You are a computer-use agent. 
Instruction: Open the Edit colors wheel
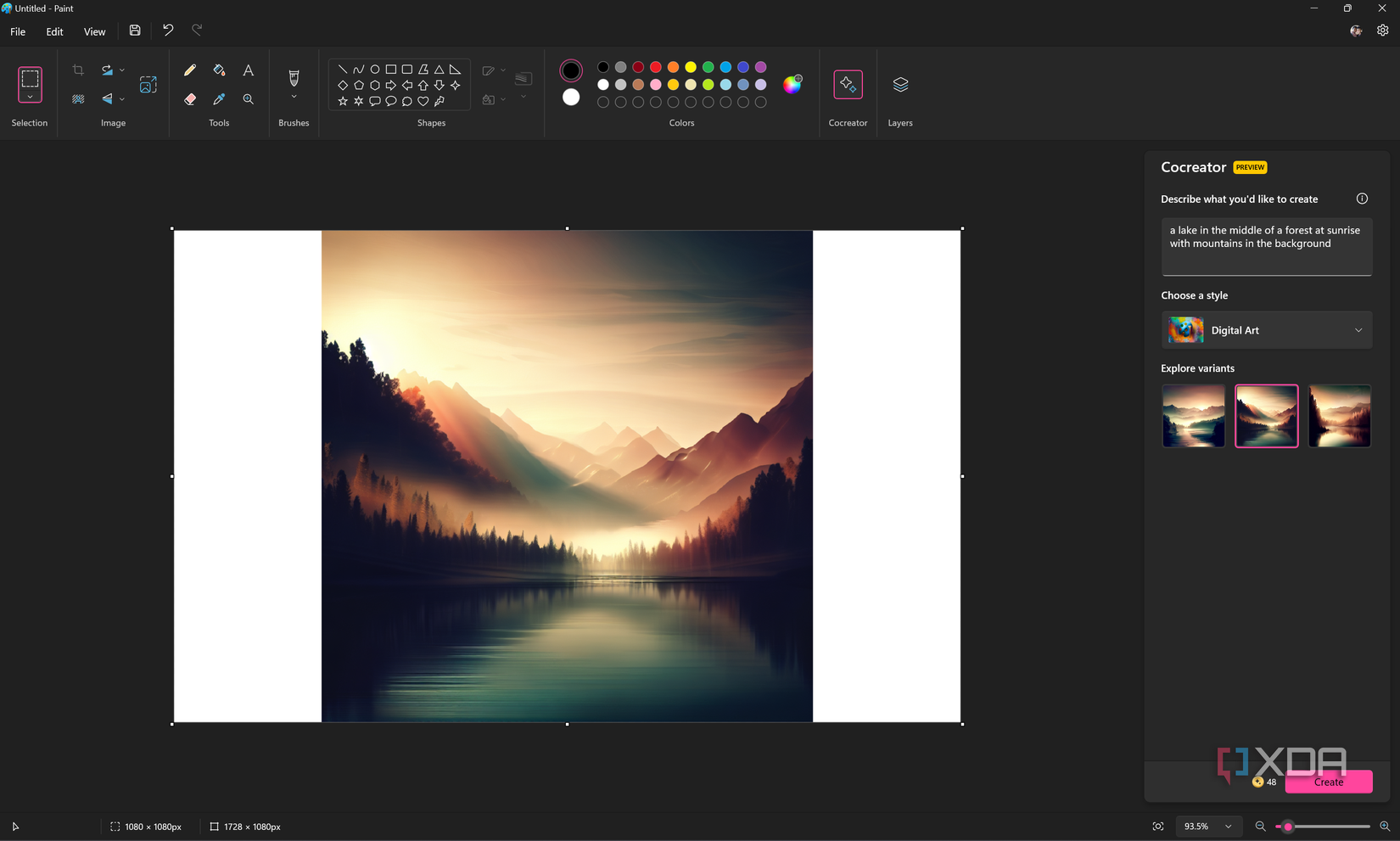[792, 84]
